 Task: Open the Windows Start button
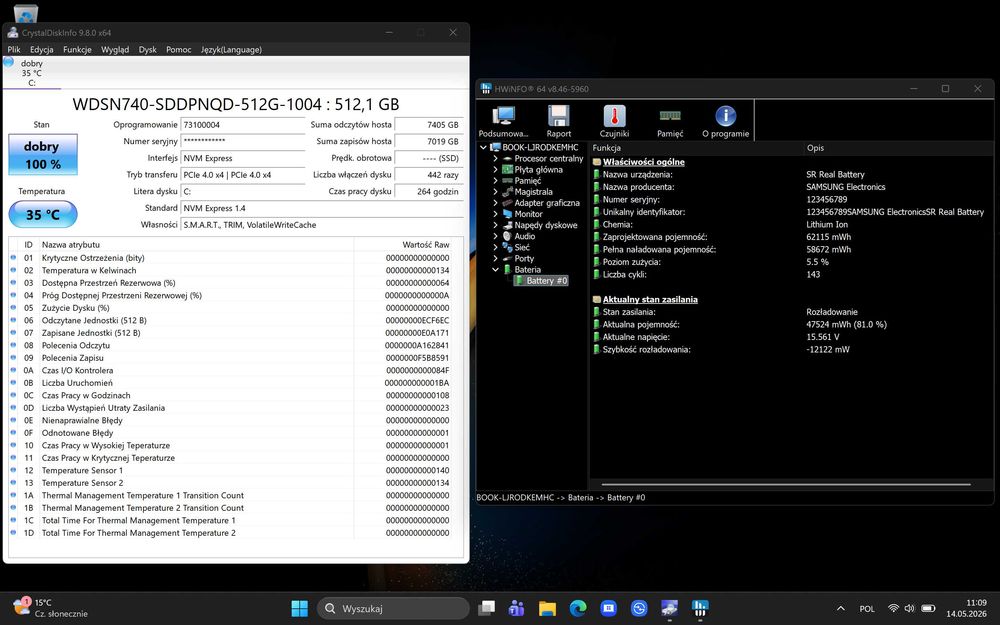point(299,608)
